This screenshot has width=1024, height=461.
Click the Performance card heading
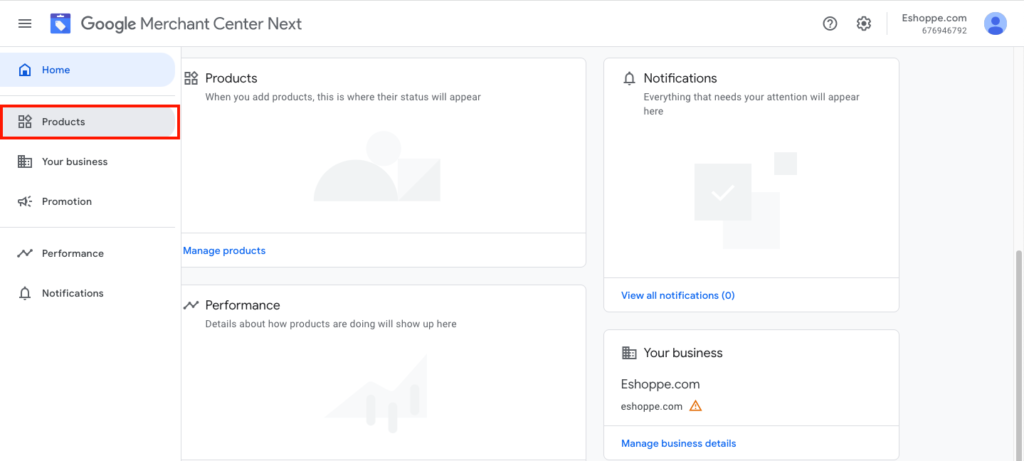point(242,305)
